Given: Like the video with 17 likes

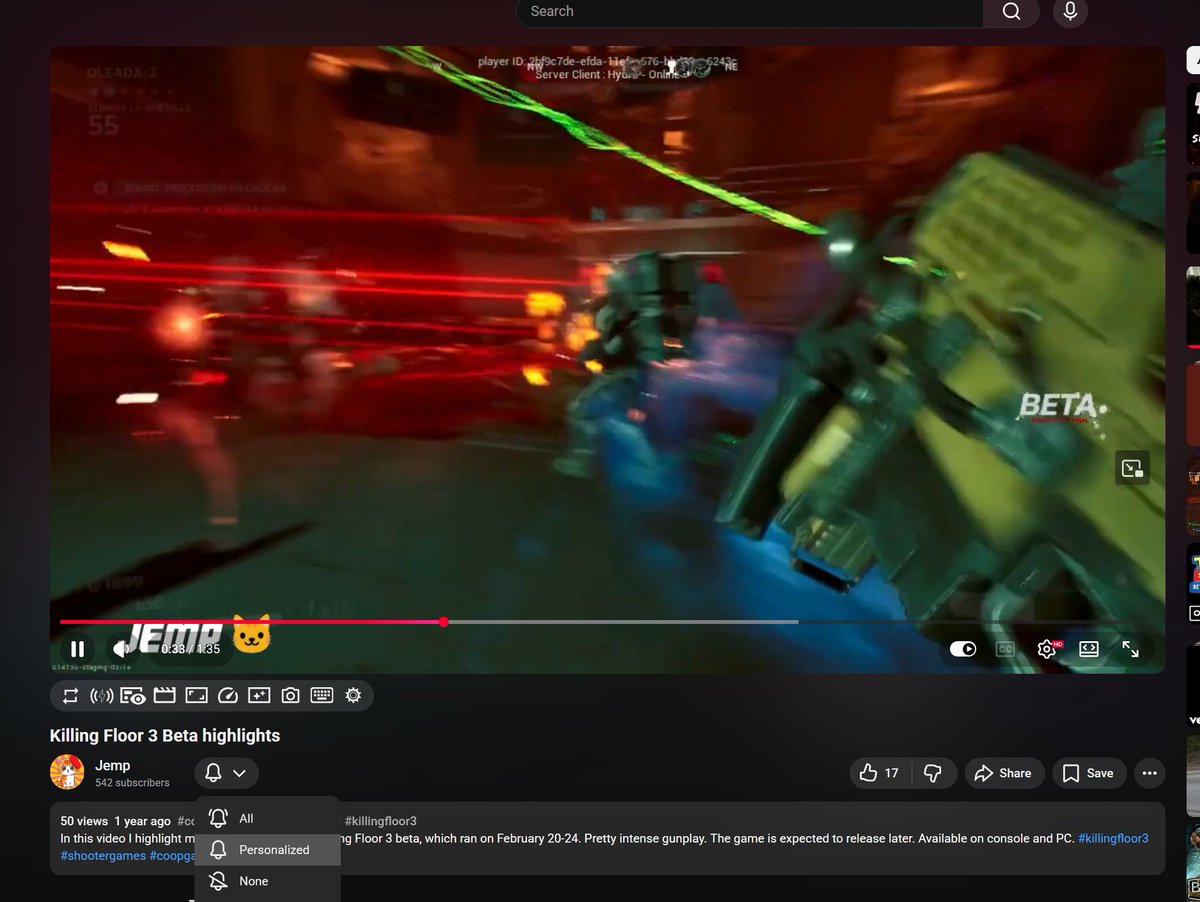Looking at the screenshot, I should coord(879,773).
